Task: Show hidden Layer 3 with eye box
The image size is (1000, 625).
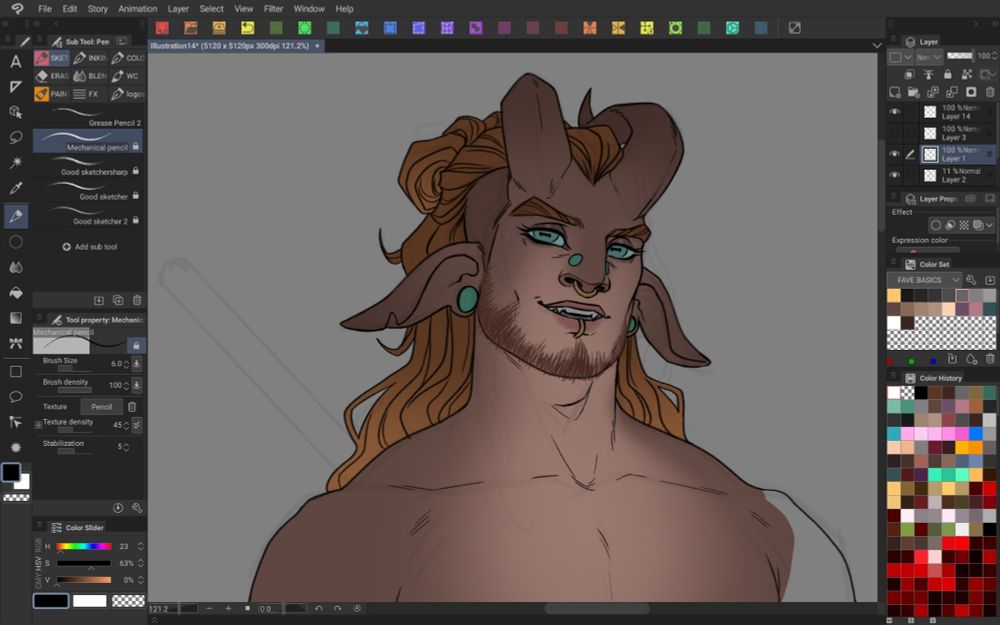Action: (x=895, y=133)
